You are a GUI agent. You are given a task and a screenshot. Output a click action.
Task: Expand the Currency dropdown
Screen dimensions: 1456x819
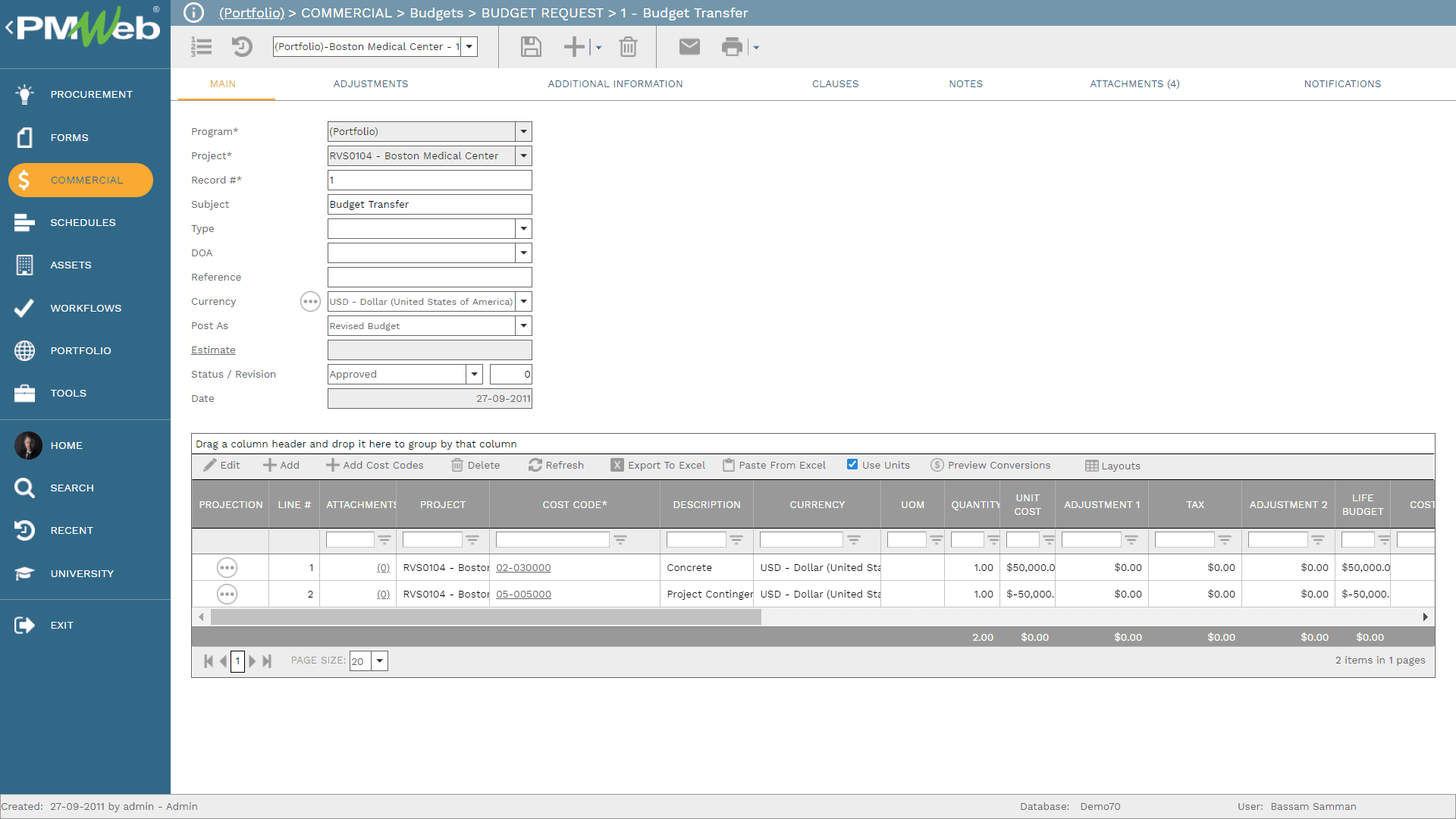click(523, 301)
